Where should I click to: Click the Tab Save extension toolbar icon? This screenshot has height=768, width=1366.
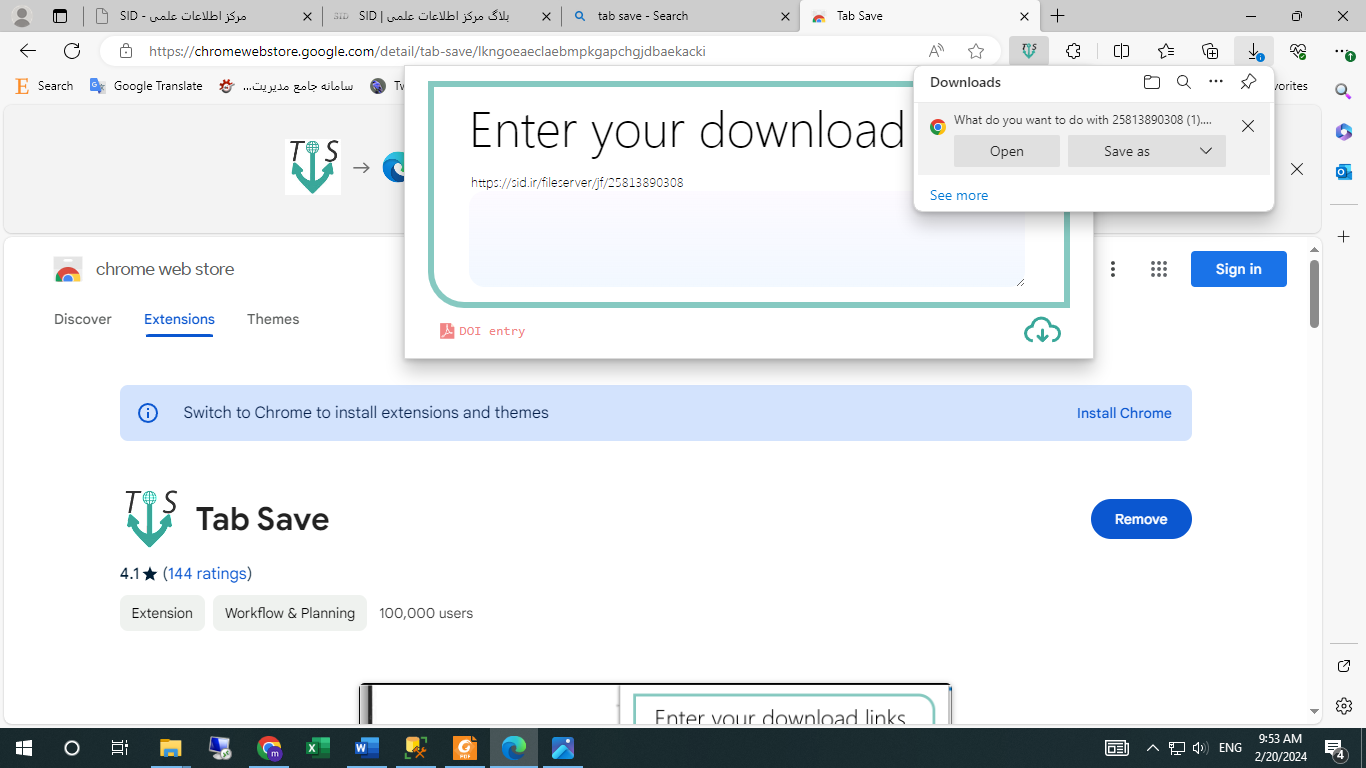(1028, 51)
